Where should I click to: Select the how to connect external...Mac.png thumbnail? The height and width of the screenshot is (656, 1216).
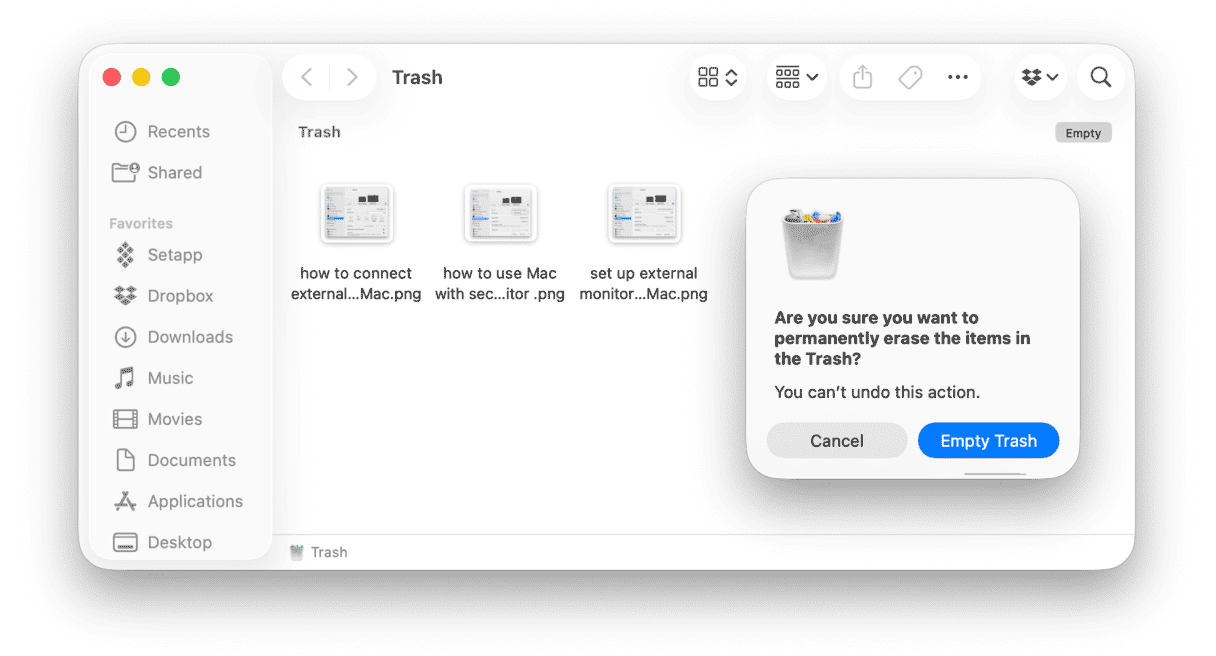357,213
